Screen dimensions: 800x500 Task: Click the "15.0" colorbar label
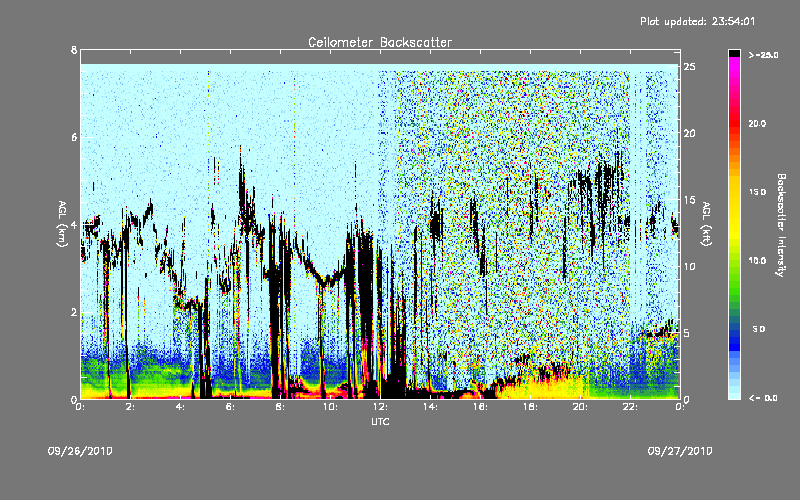click(757, 192)
